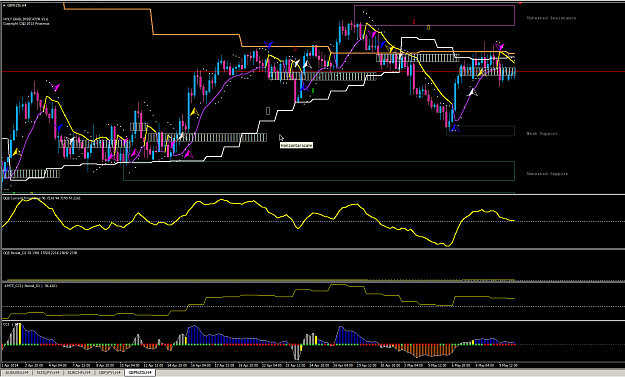The image size is (625, 377).
Task: Switch to the AUDUSD,H4 chart tab
Action: click(x=17, y=373)
